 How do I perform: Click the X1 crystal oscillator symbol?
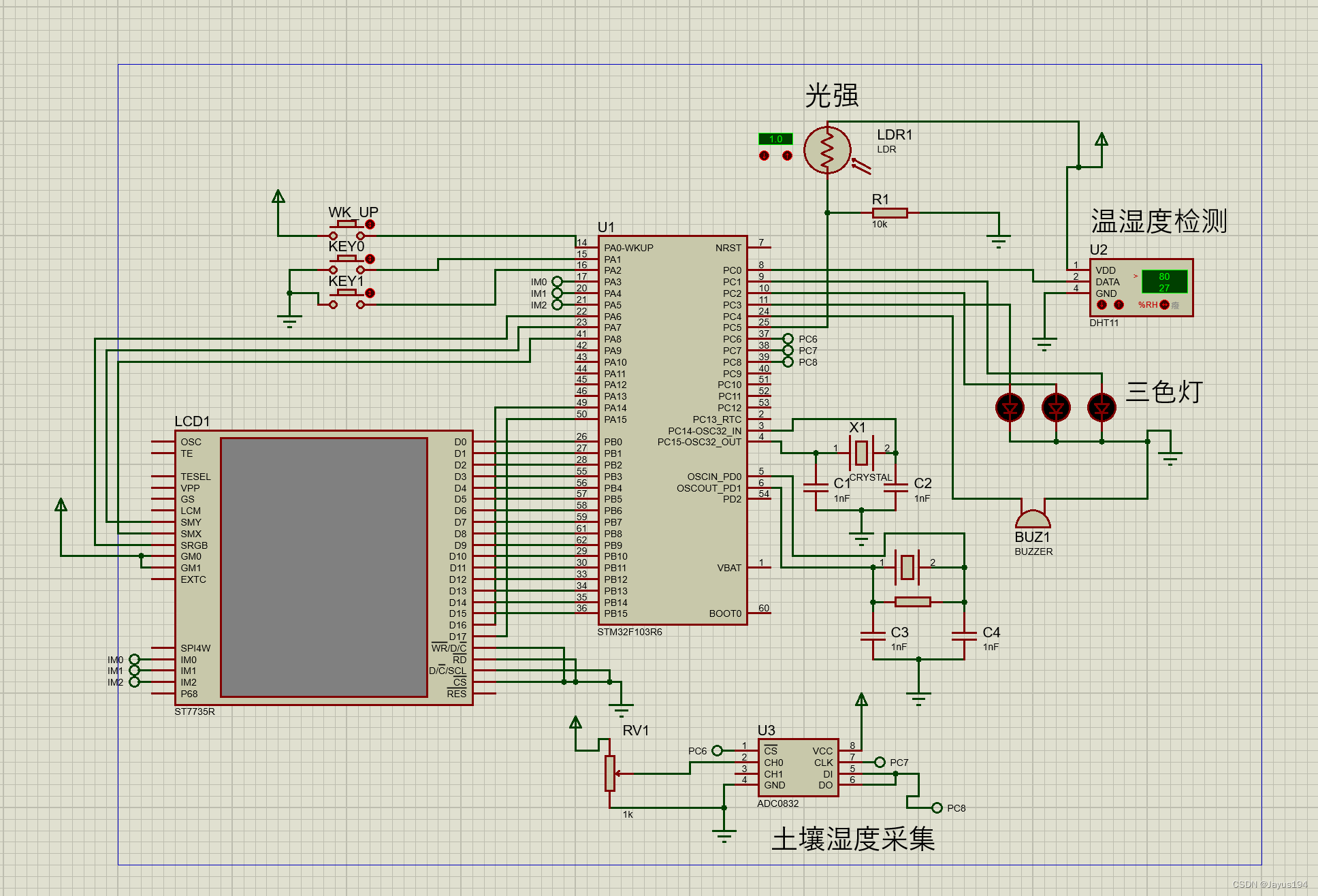click(x=861, y=452)
